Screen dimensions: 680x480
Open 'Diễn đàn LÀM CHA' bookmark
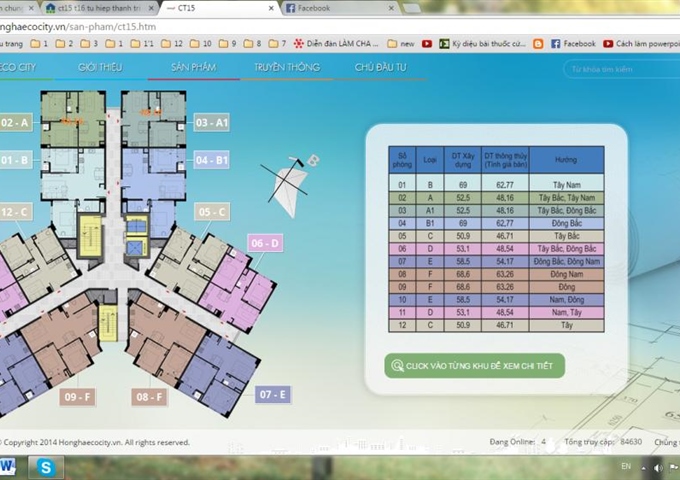336,44
